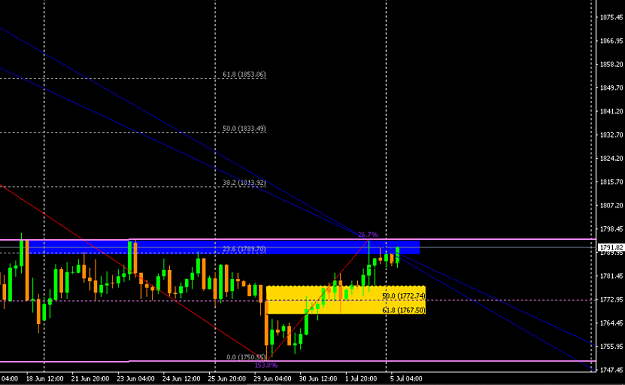Click the current price tag 1791.82
The image size is (625, 385).
coord(611,248)
